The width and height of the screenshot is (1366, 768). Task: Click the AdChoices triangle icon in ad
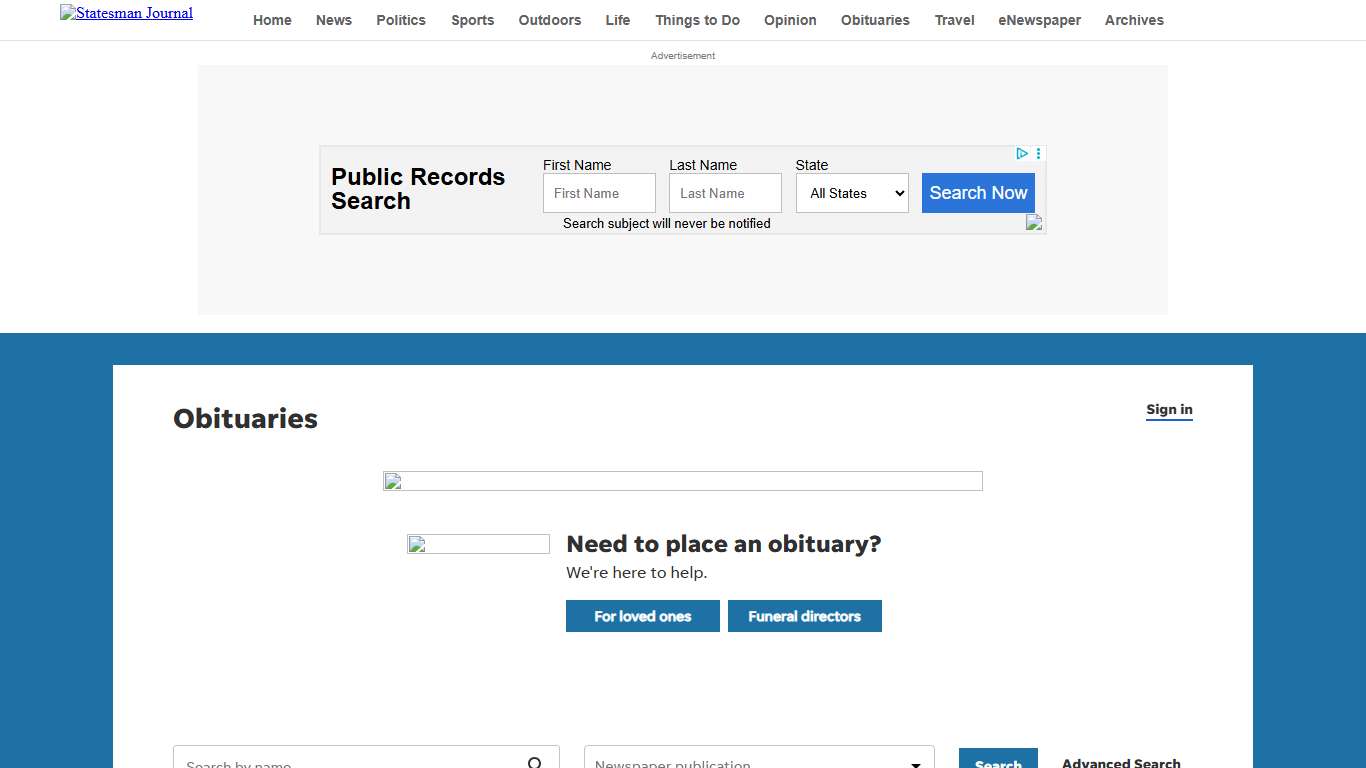(1022, 154)
